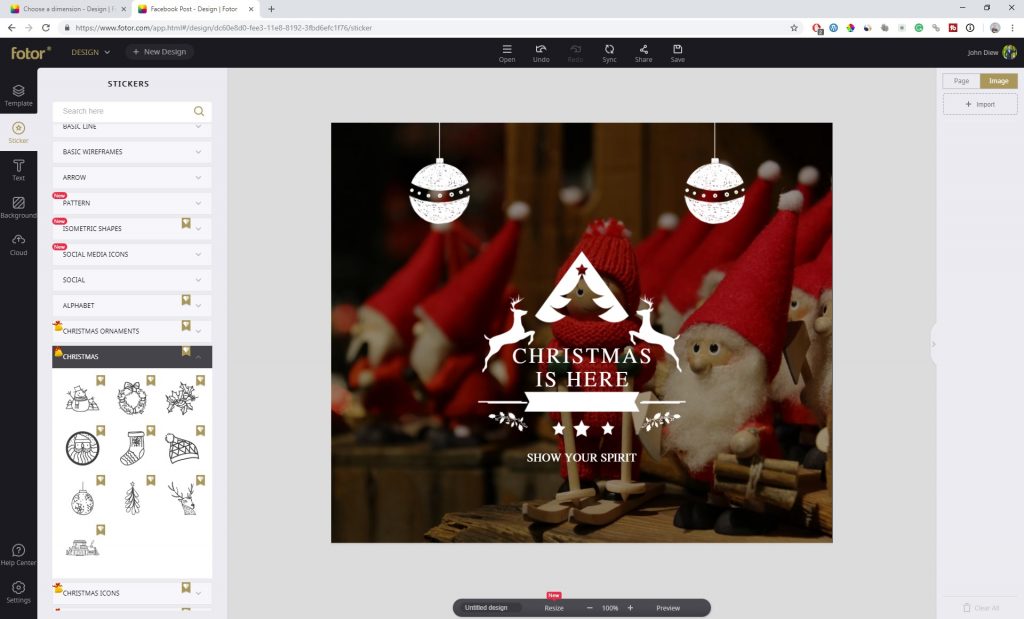
Task: Expand the Christmas Icons category
Action: pos(132,593)
